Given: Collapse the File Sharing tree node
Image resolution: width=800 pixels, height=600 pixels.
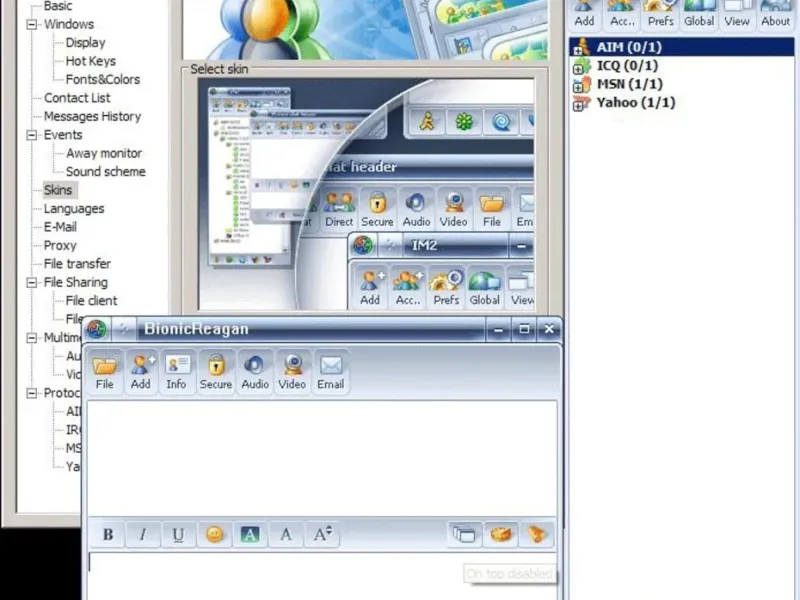Looking at the screenshot, I should (32, 282).
